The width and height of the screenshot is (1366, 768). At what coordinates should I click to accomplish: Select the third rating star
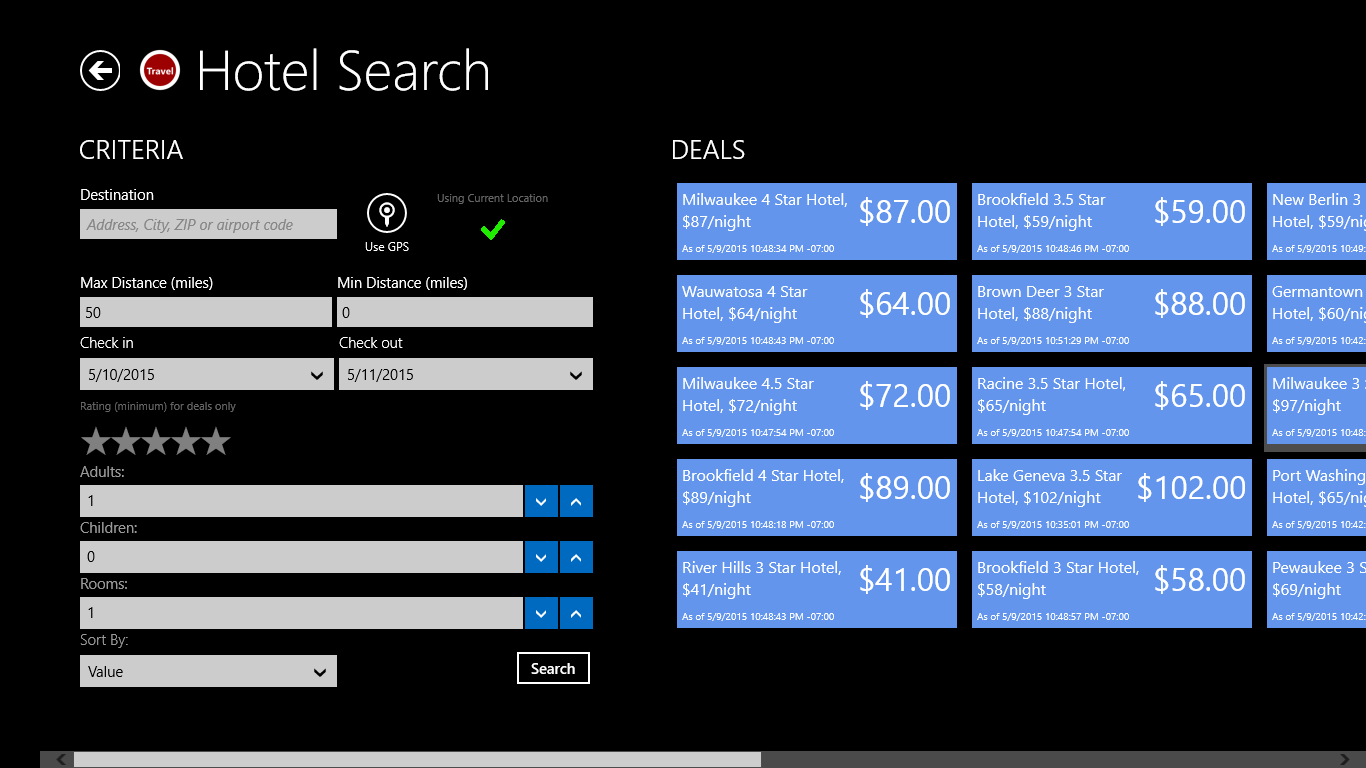(156, 441)
